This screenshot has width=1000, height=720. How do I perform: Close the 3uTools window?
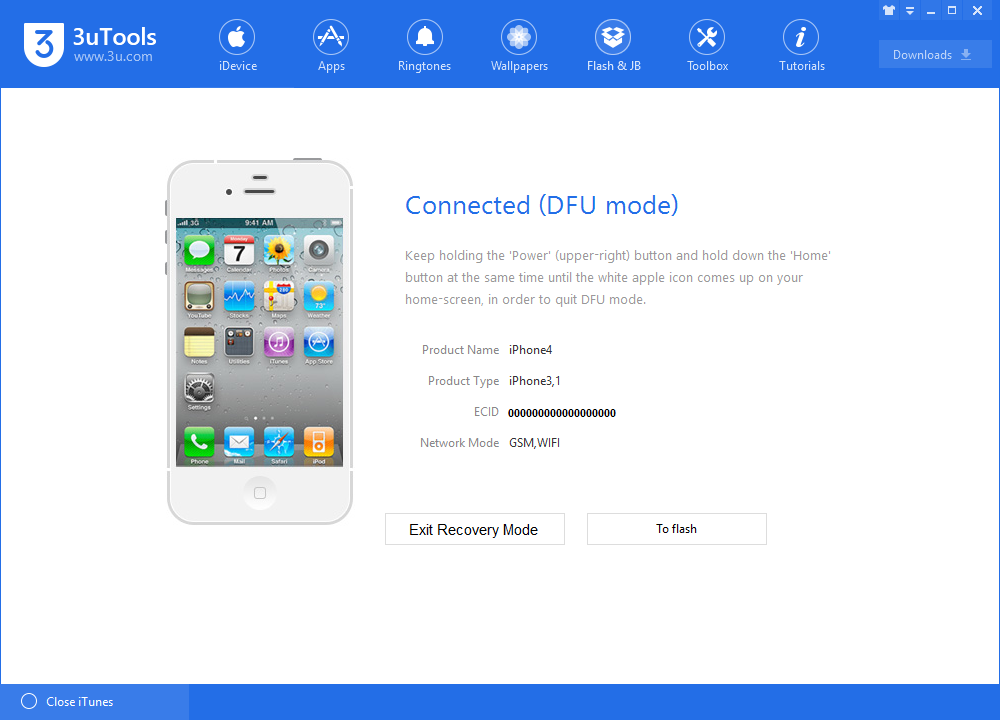pyautogui.click(x=977, y=10)
